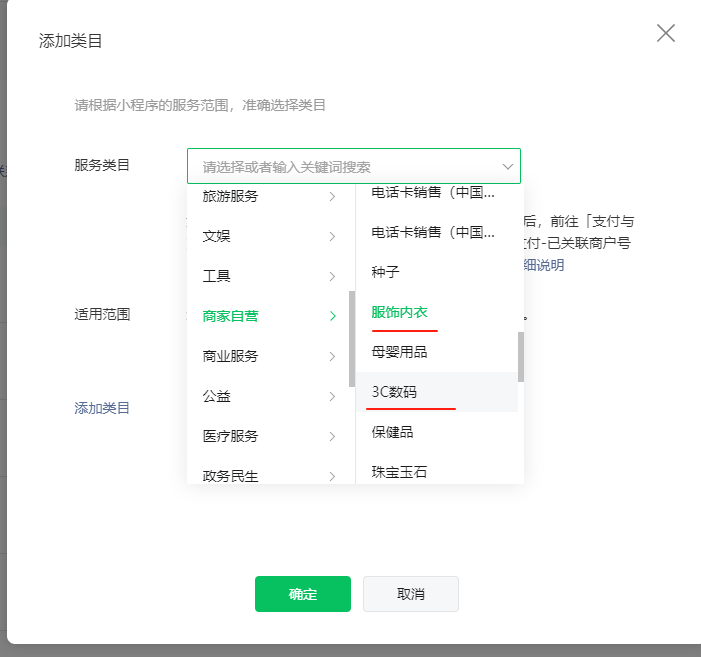Select 种子 subcategory
Viewport: 701px width, 657px height.
(385, 272)
